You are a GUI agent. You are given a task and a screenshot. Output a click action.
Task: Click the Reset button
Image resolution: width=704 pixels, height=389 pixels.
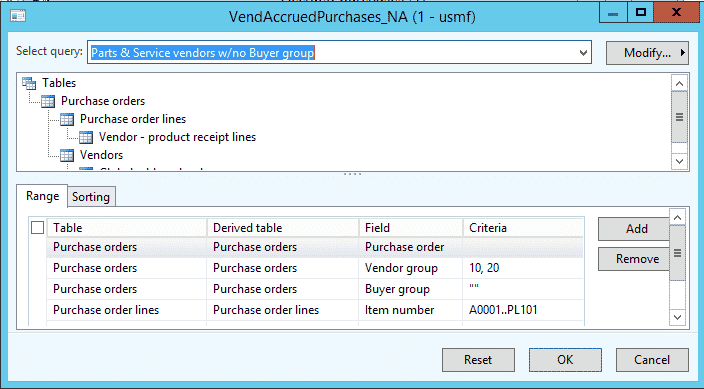coord(478,360)
